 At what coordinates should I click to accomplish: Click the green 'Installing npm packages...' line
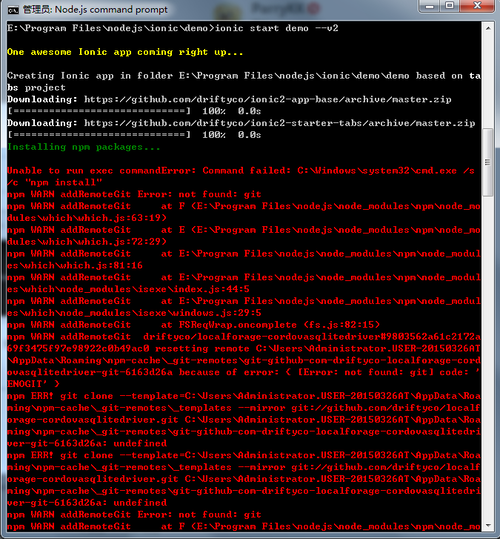(x=84, y=147)
